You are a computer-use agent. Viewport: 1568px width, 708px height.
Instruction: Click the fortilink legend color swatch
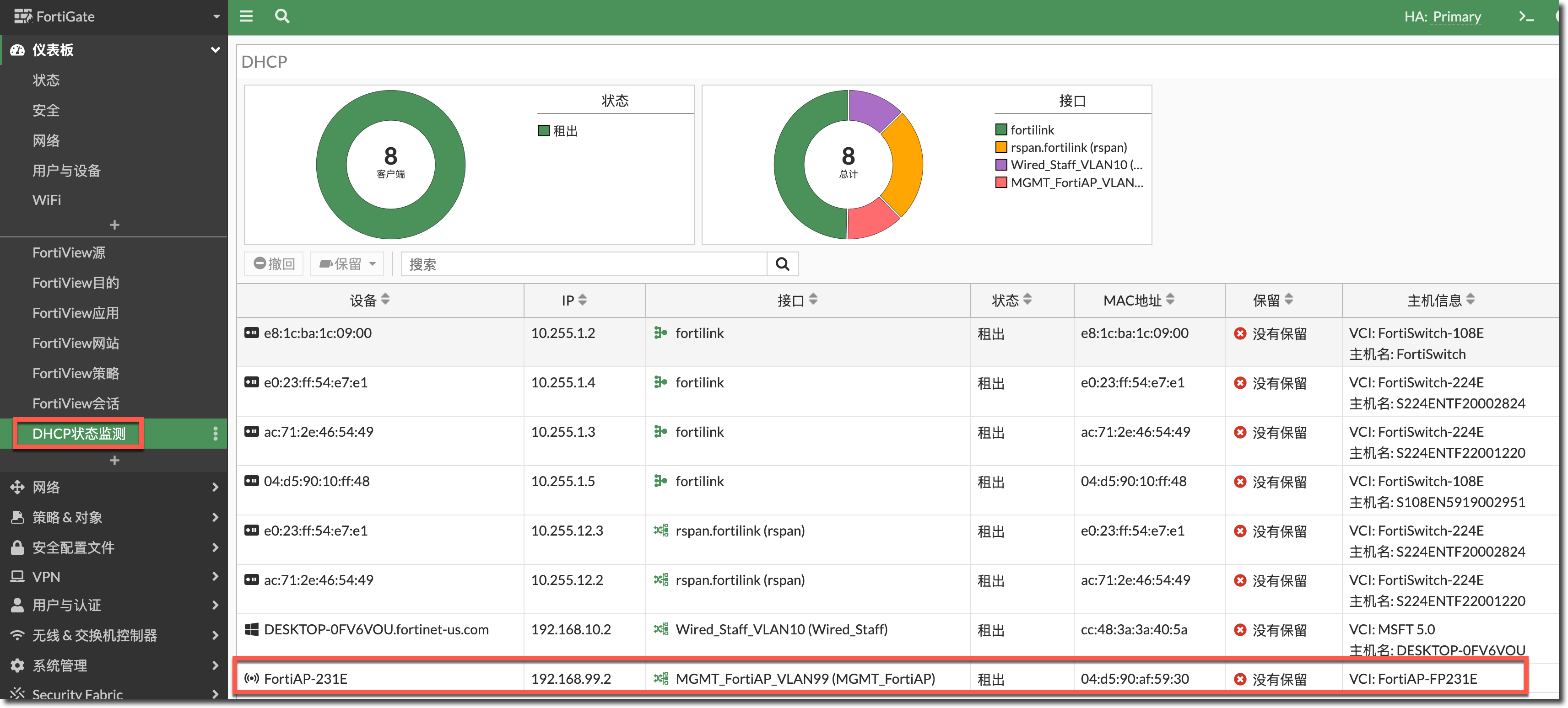1000,129
